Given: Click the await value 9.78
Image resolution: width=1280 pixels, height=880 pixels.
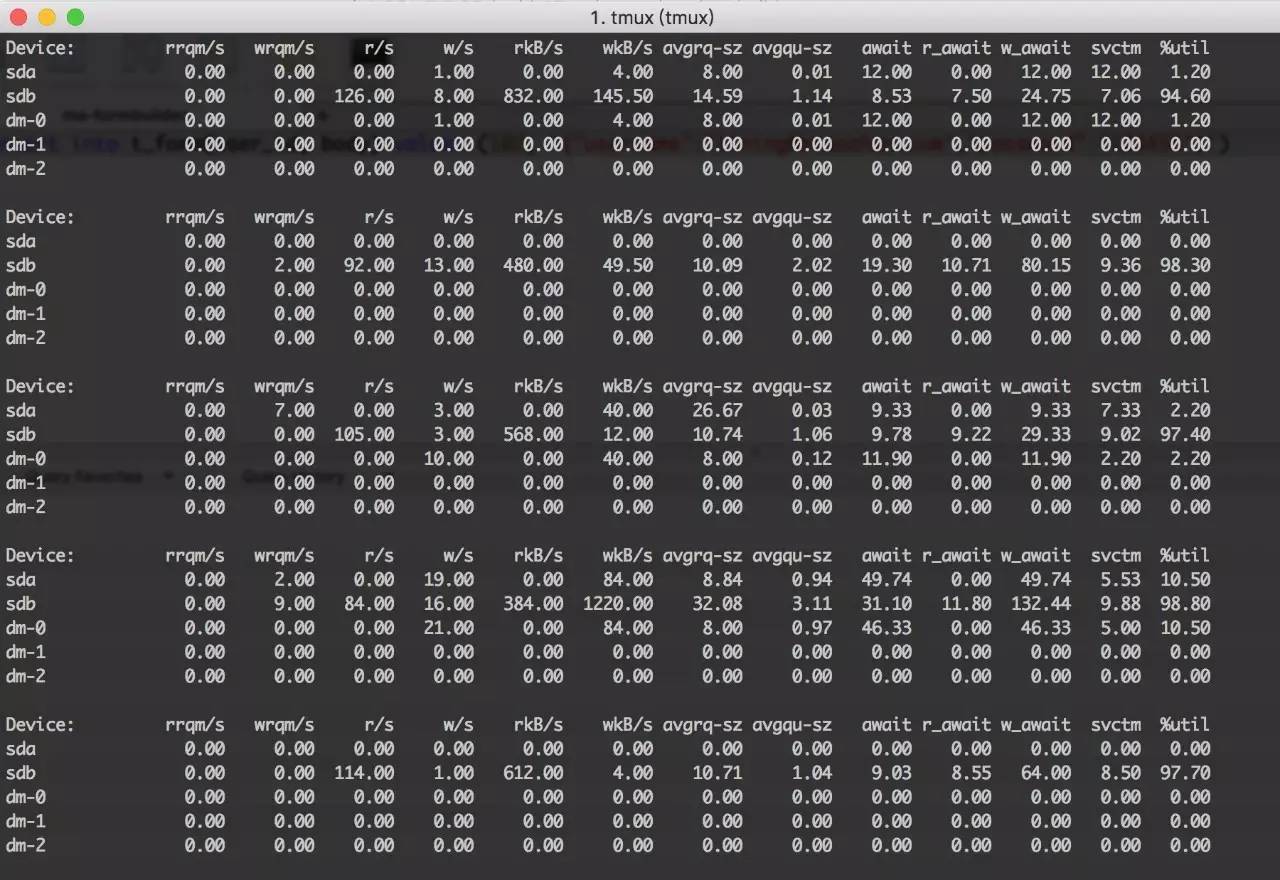Looking at the screenshot, I should click(x=892, y=434).
